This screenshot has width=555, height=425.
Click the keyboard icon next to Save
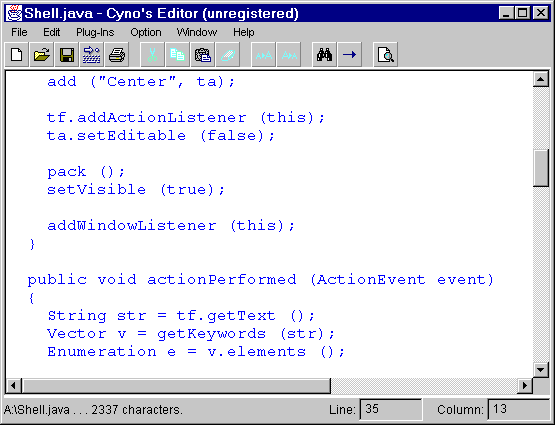[x=92, y=55]
